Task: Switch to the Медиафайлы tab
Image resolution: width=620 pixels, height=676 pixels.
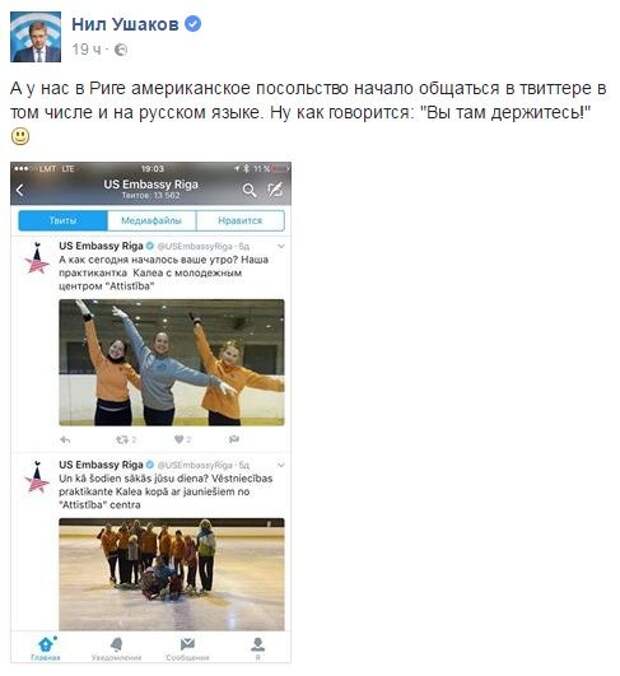Action: [152, 221]
